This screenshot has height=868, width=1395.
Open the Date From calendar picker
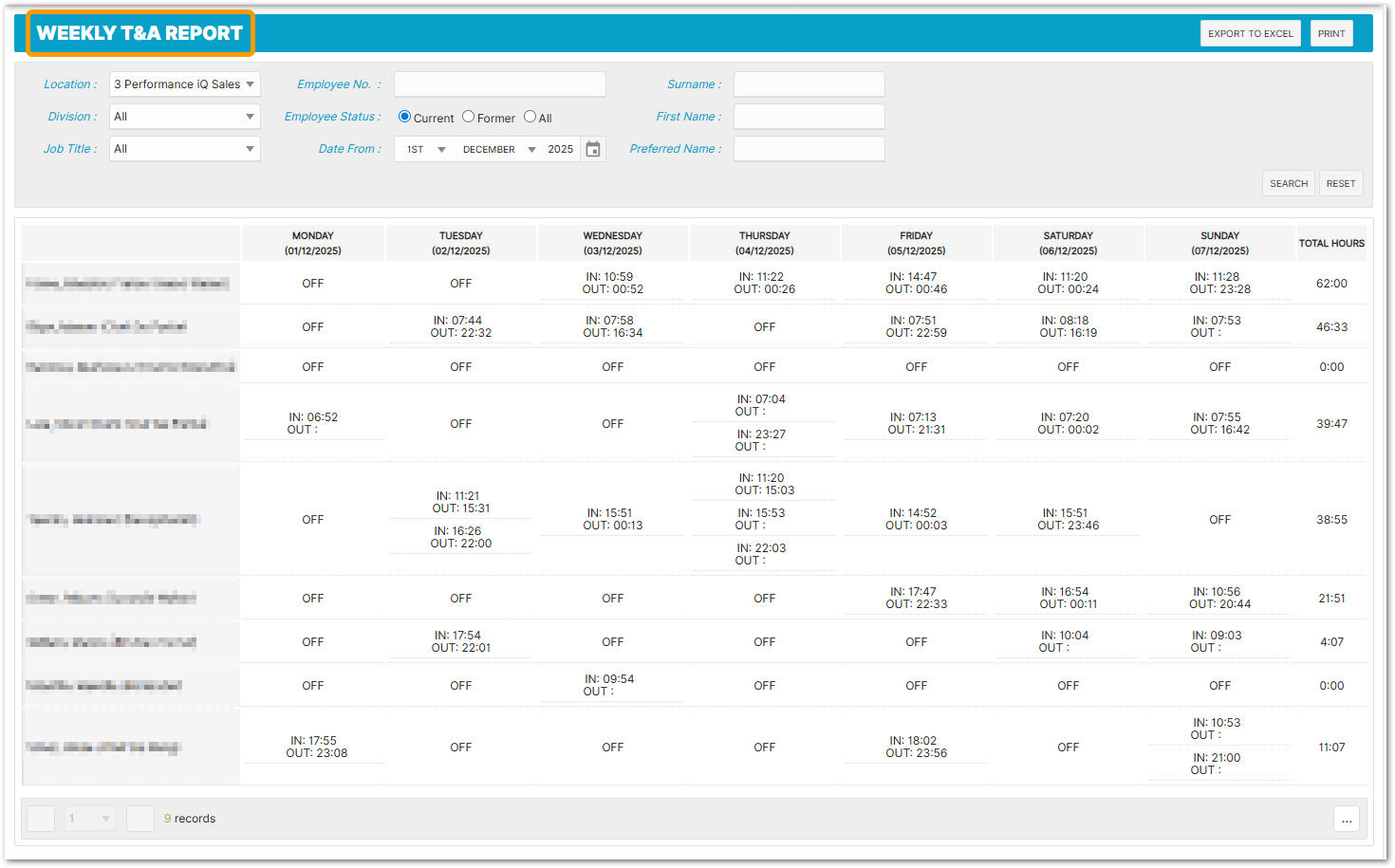pyautogui.click(x=593, y=149)
